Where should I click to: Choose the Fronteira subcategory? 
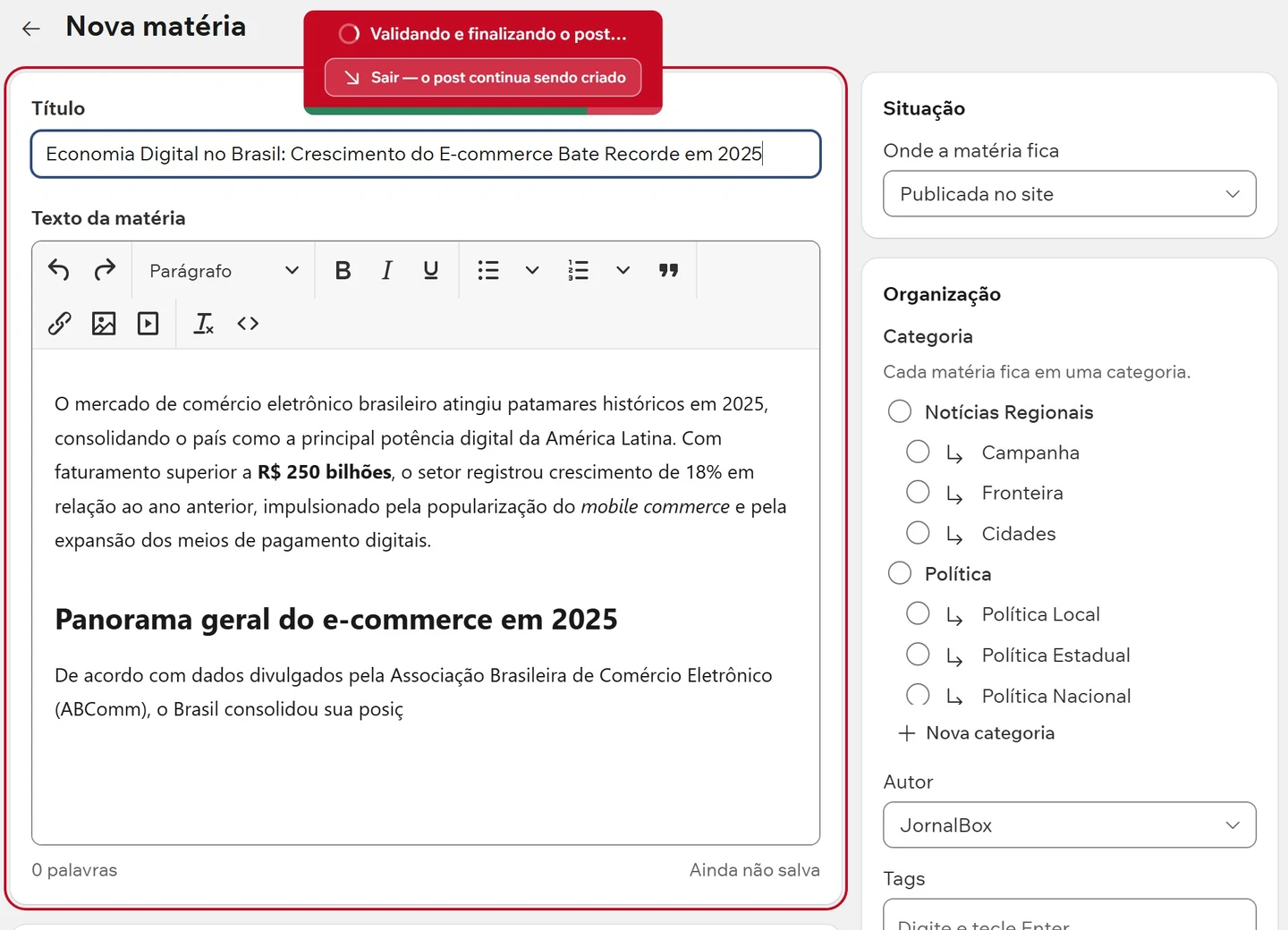918,492
